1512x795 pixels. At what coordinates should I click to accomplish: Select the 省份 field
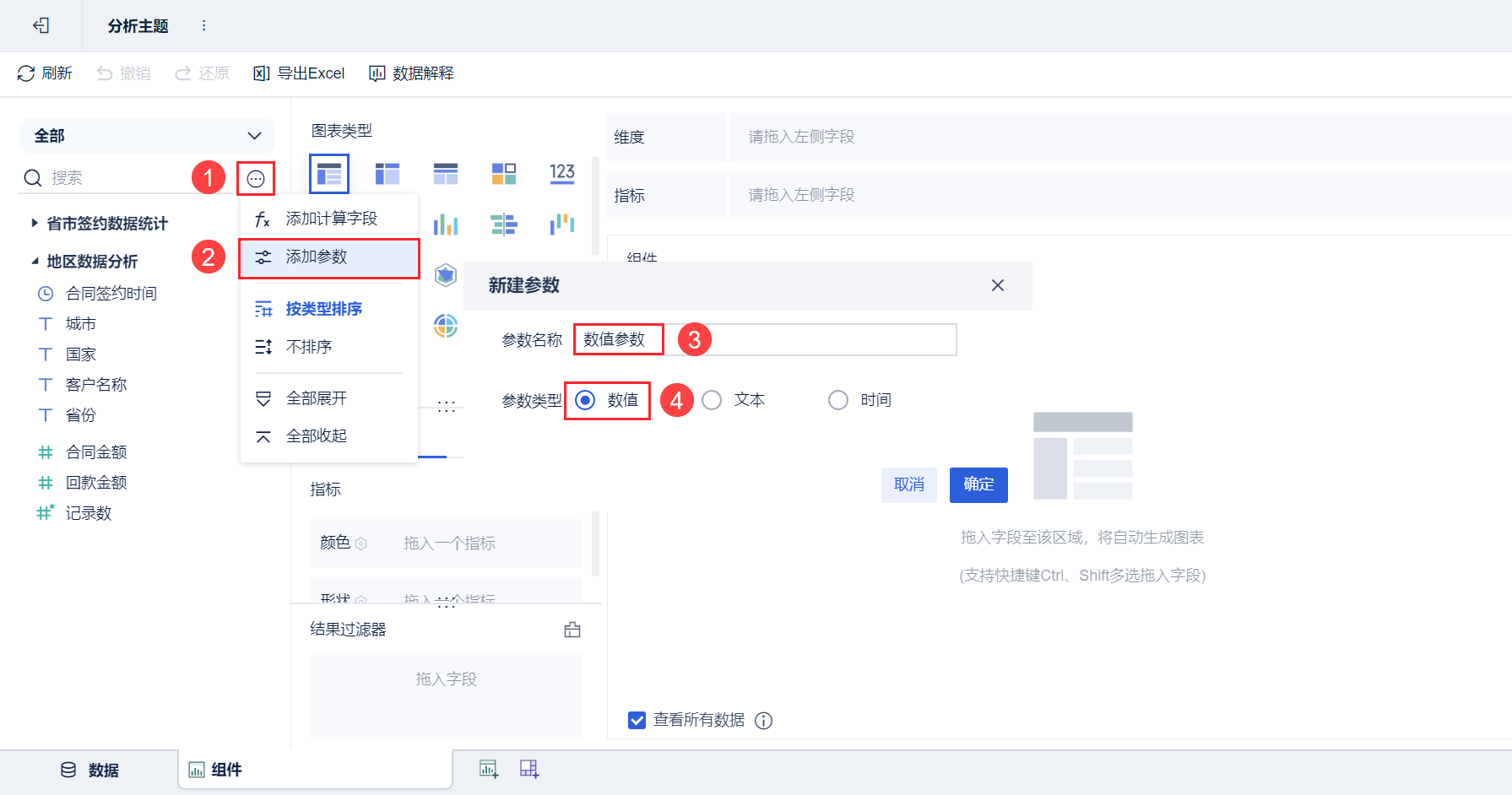(81, 415)
